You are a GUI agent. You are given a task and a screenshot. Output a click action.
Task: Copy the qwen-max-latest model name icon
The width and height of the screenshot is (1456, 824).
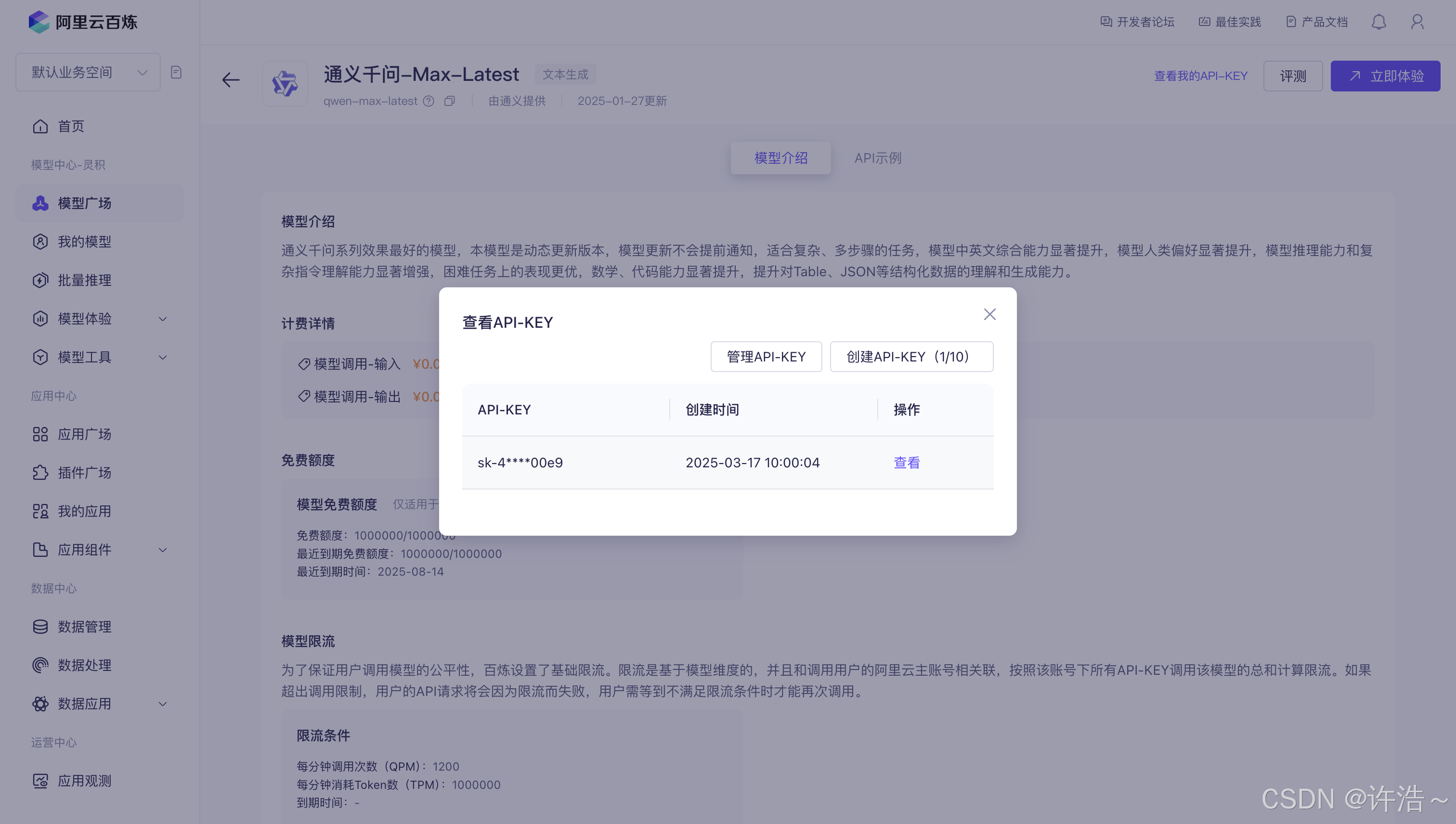pyautogui.click(x=450, y=101)
